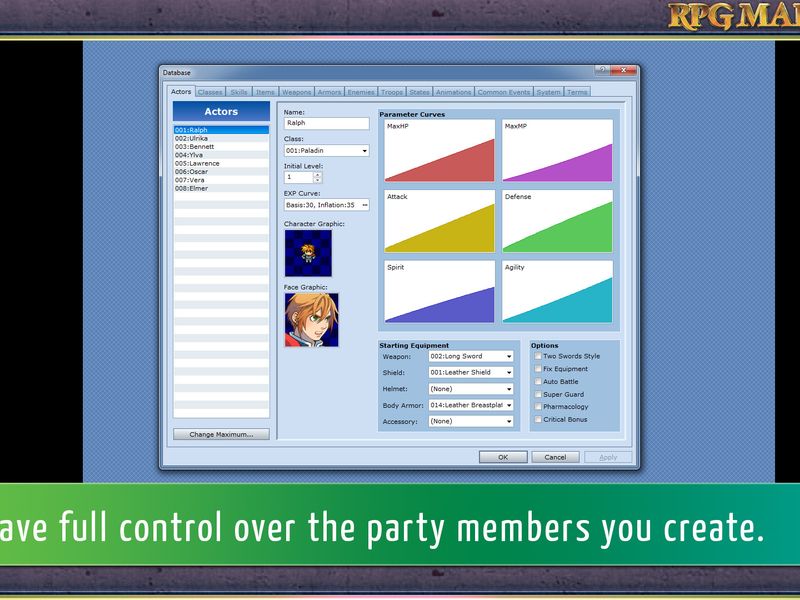
Task: Select actor 001:Ralph in the list
Action: [221, 130]
